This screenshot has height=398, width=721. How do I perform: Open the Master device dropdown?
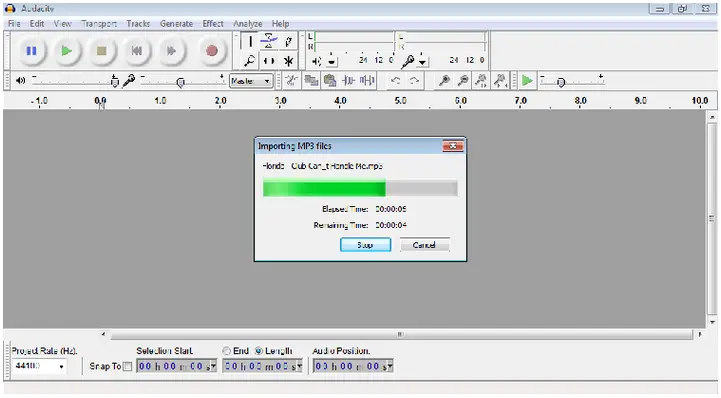tap(251, 81)
